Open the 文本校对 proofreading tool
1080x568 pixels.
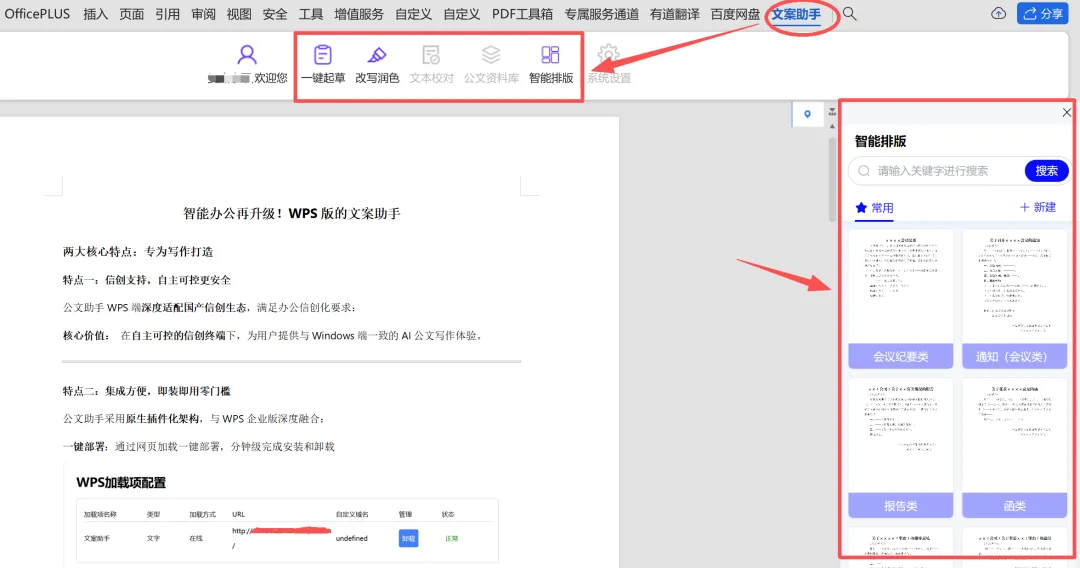(431, 65)
